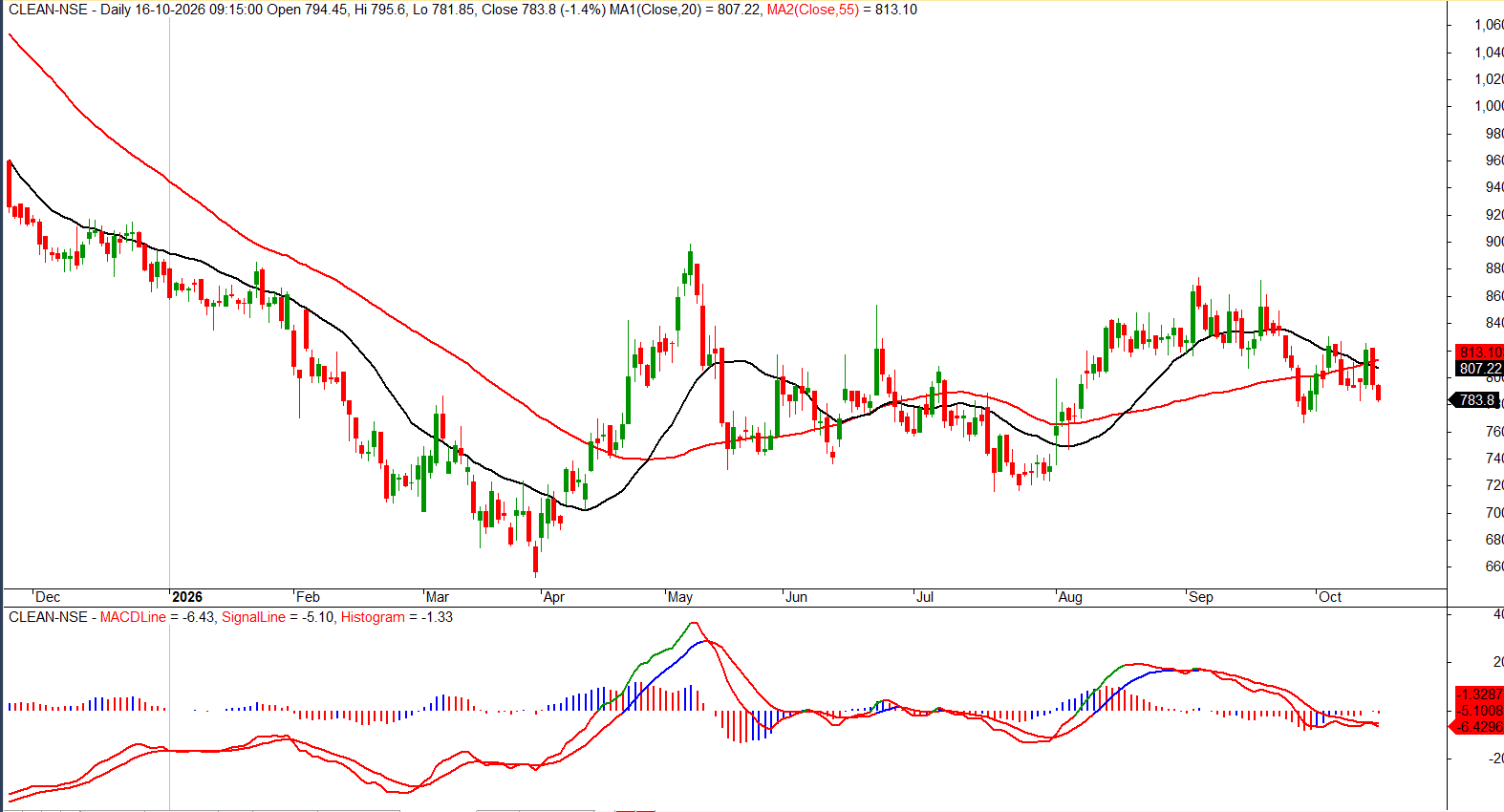Select the May label on time axis
This screenshot has height=812, width=1504.
[680, 597]
